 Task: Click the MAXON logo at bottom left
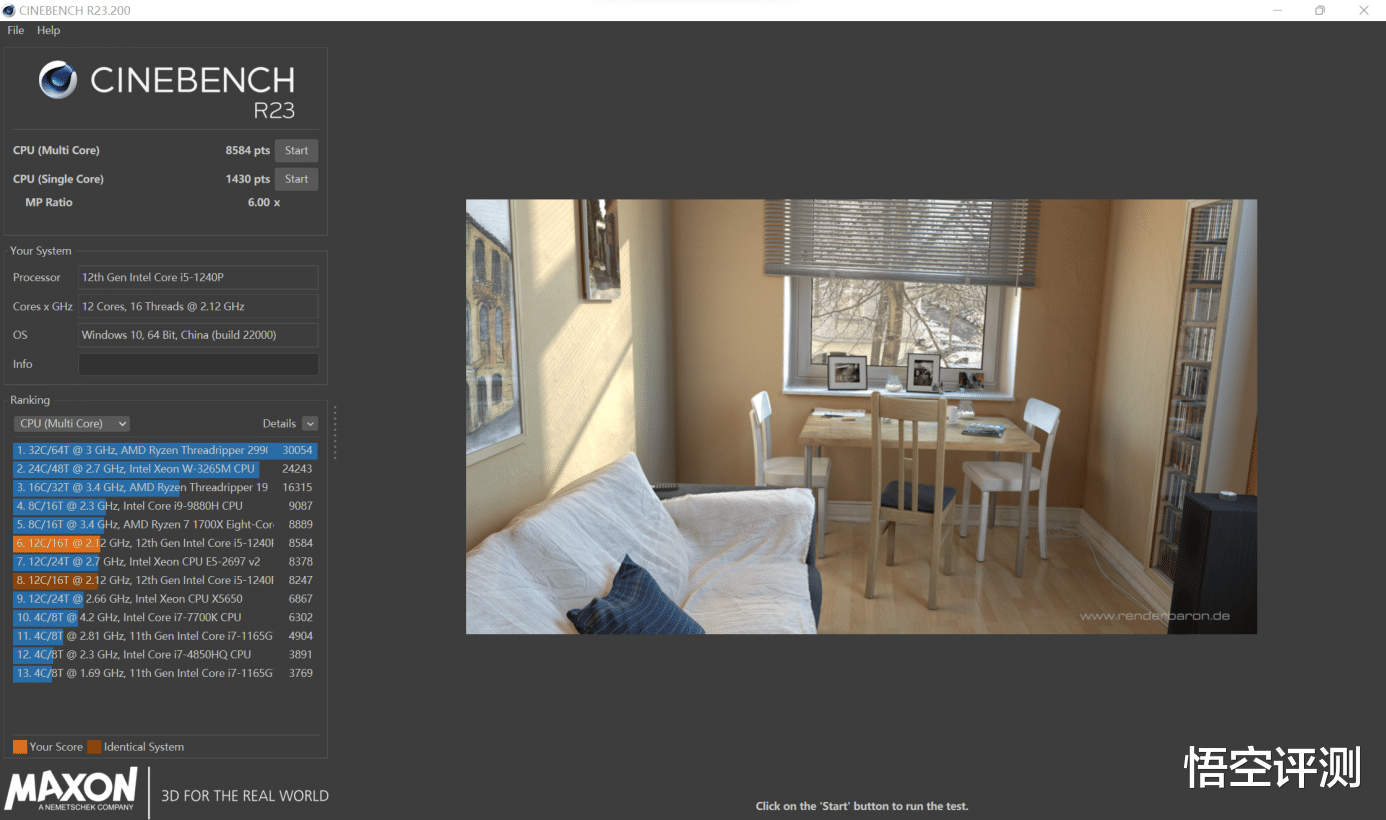coord(71,789)
